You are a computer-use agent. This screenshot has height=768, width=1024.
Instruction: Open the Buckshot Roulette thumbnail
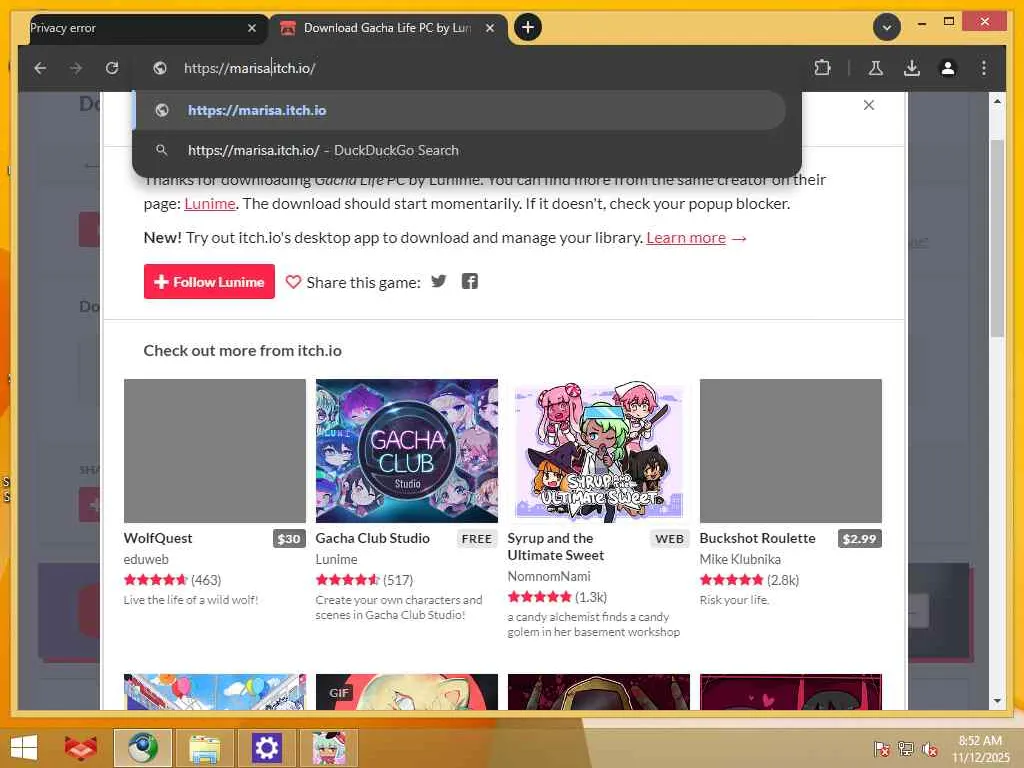(x=791, y=451)
